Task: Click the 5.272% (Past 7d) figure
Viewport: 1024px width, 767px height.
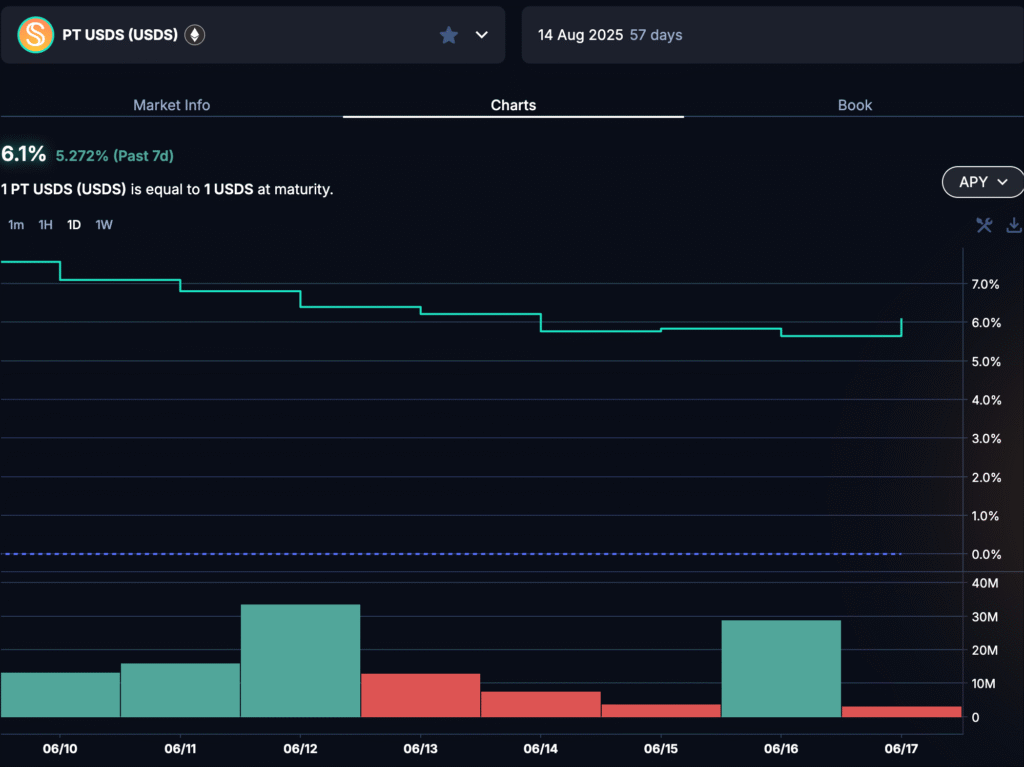Action: coord(114,156)
